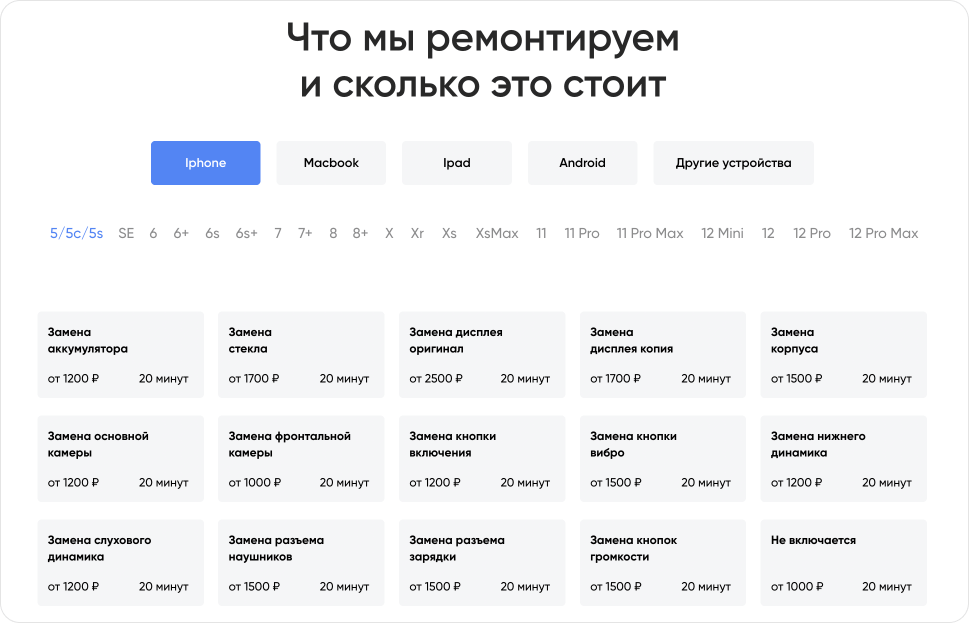Click 'от 1700 ₽' under Замена дисплея копия
The height and width of the screenshot is (623, 969).
pyautogui.click(x=616, y=378)
